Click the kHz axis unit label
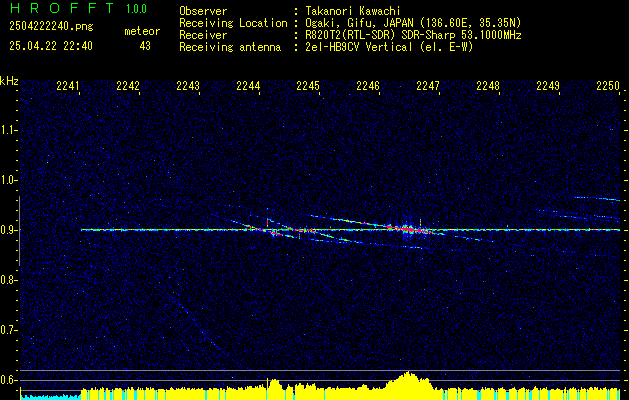Screen dimensions: 629x400 pyautogui.click(x=9, y=81)
